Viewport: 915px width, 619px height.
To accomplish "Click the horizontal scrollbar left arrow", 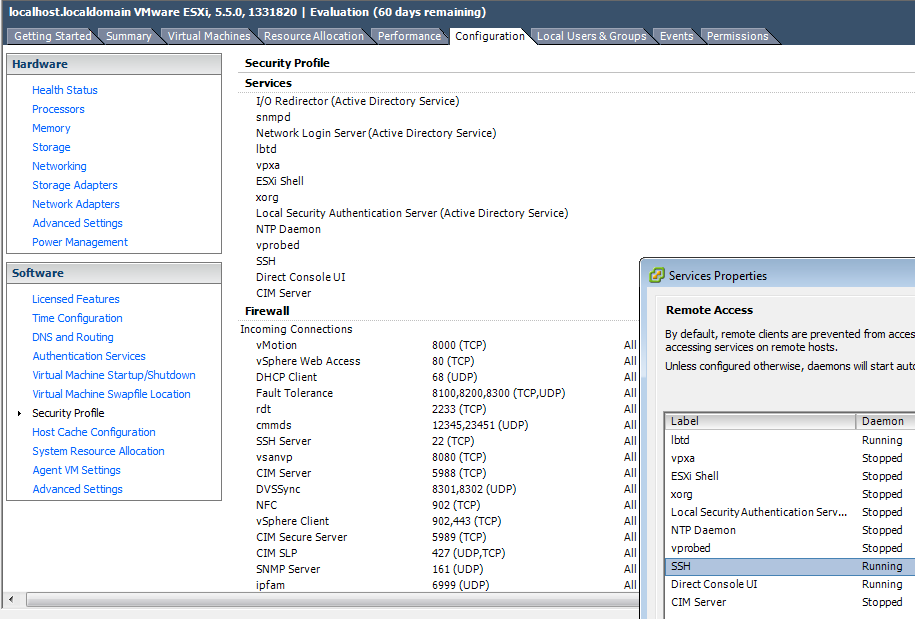I will click(x=12, y=600).
